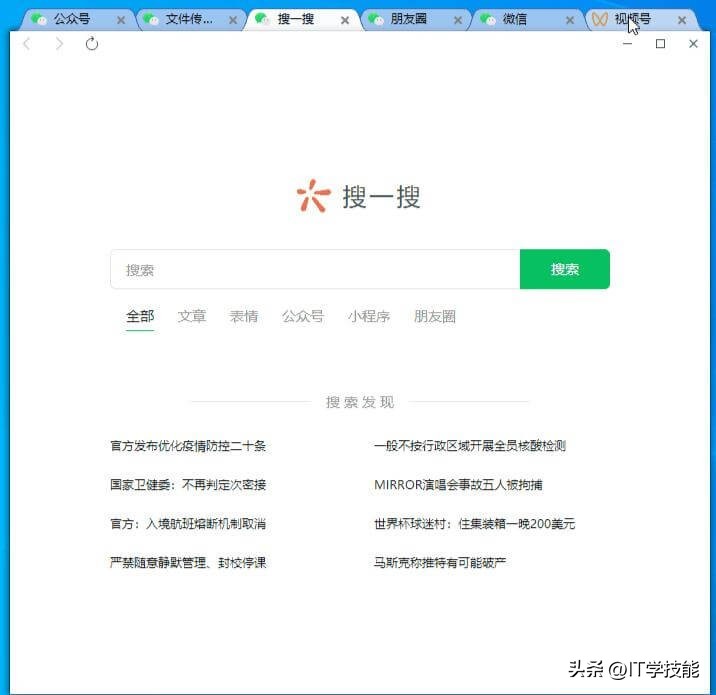Open 官方发布优化疫情防控二十条 topic
The height and width of the screenshot is (695, 716).
(188, 446)
